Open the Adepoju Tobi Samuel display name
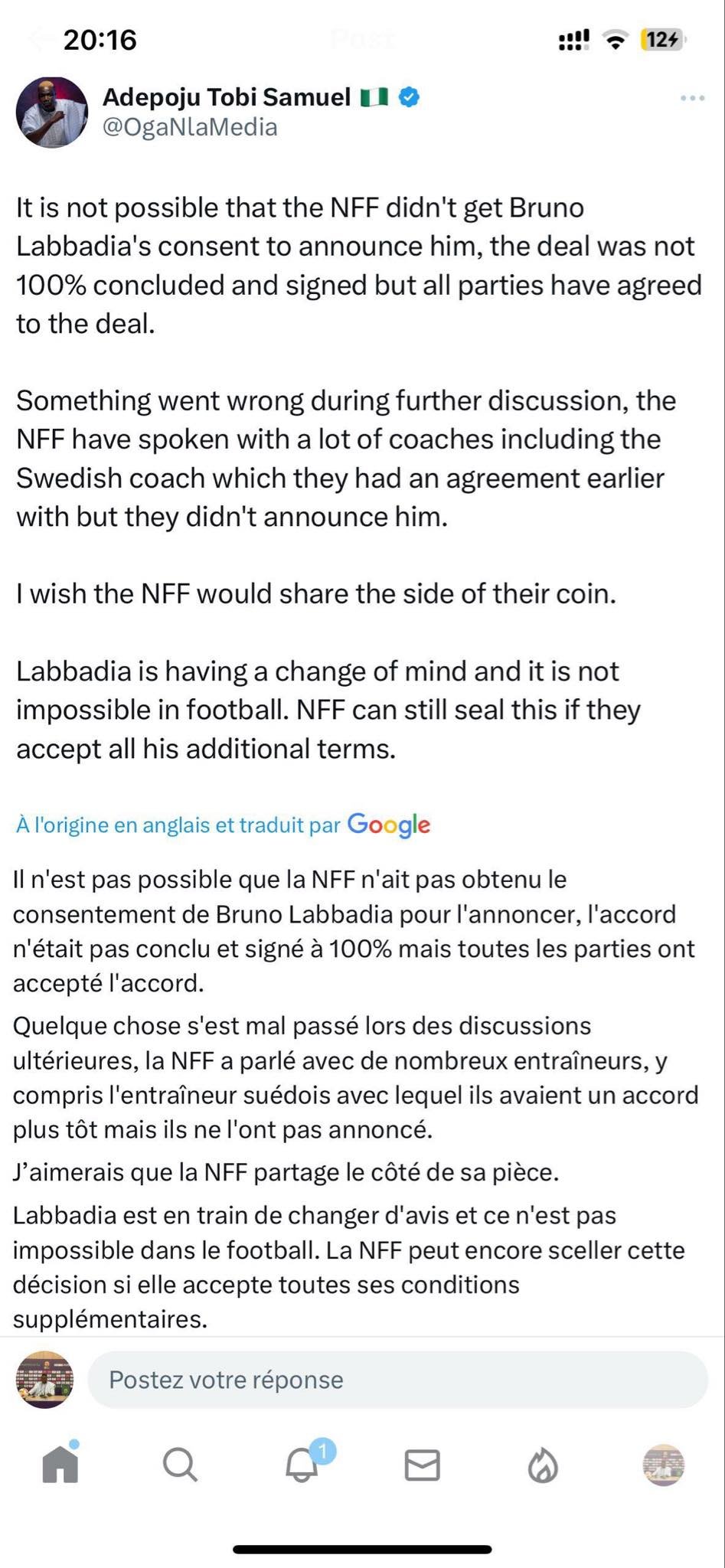 pos(226,97)
